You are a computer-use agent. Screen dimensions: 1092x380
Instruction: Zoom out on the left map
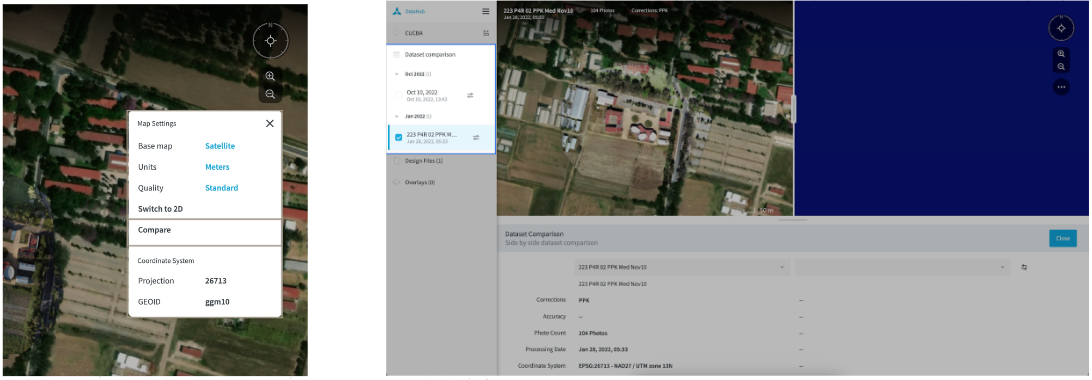(x=270, y=94)
